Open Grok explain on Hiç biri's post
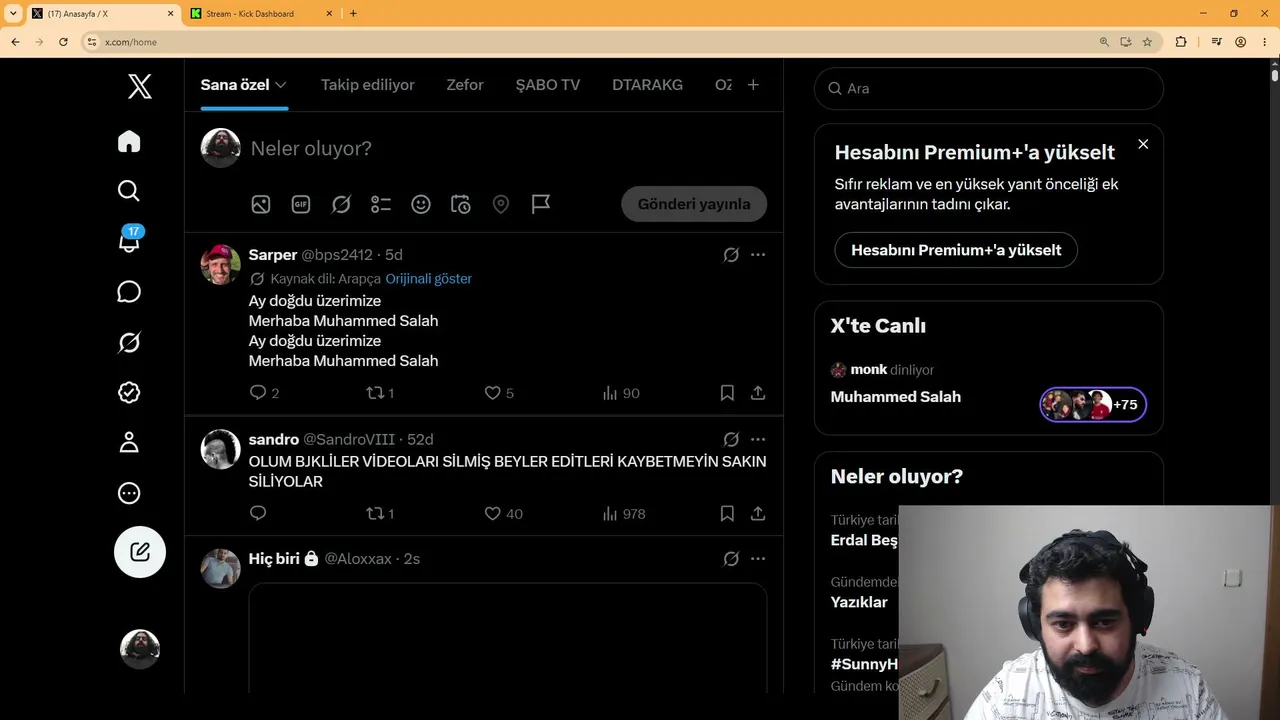 731,559
